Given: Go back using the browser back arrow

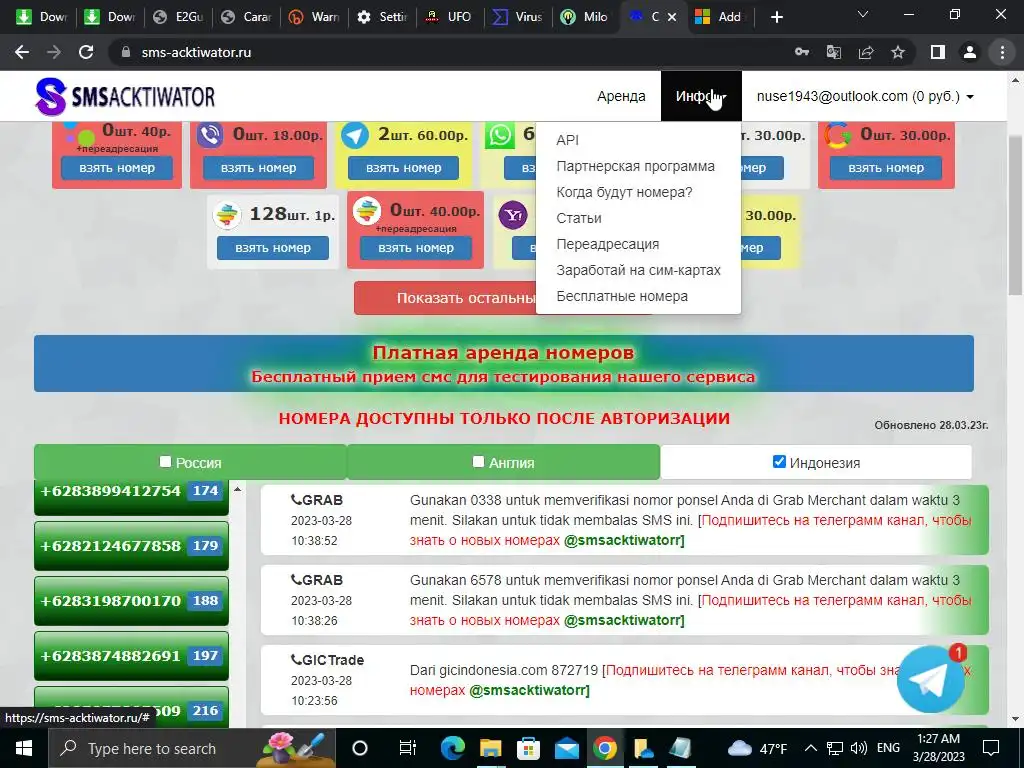Looking at the screenshot, I should (x=22, y=52).
